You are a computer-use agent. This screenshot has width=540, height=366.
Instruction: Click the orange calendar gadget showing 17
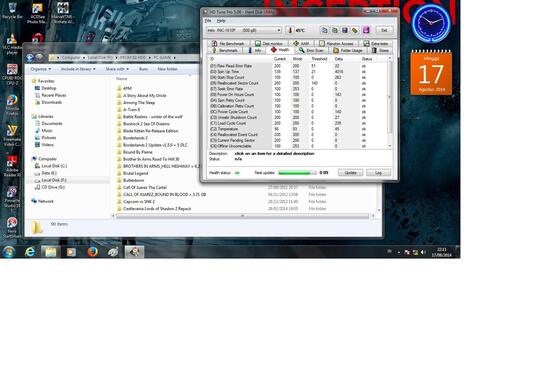[x=431, y=73]
